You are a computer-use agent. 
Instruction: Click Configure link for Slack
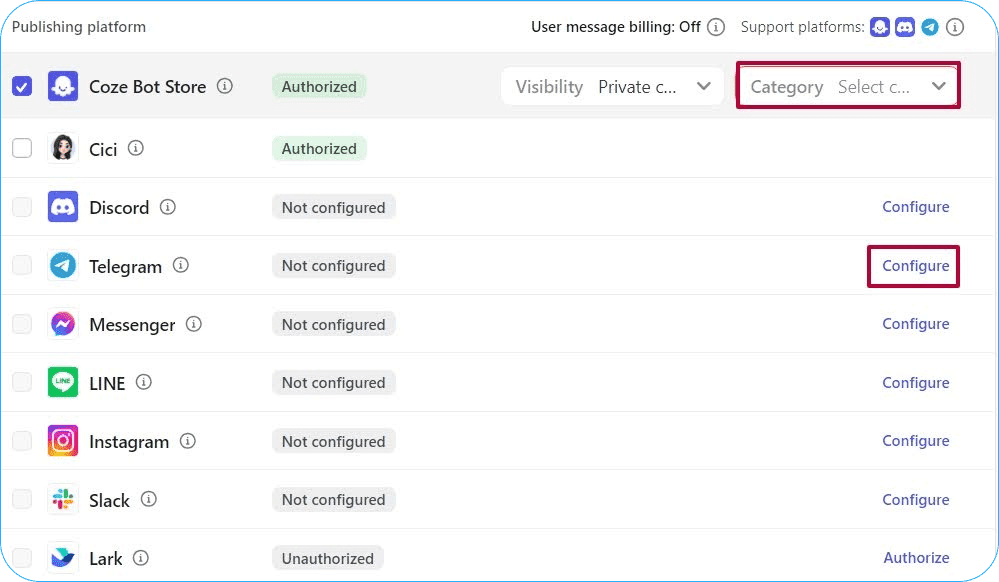(916, 500)
